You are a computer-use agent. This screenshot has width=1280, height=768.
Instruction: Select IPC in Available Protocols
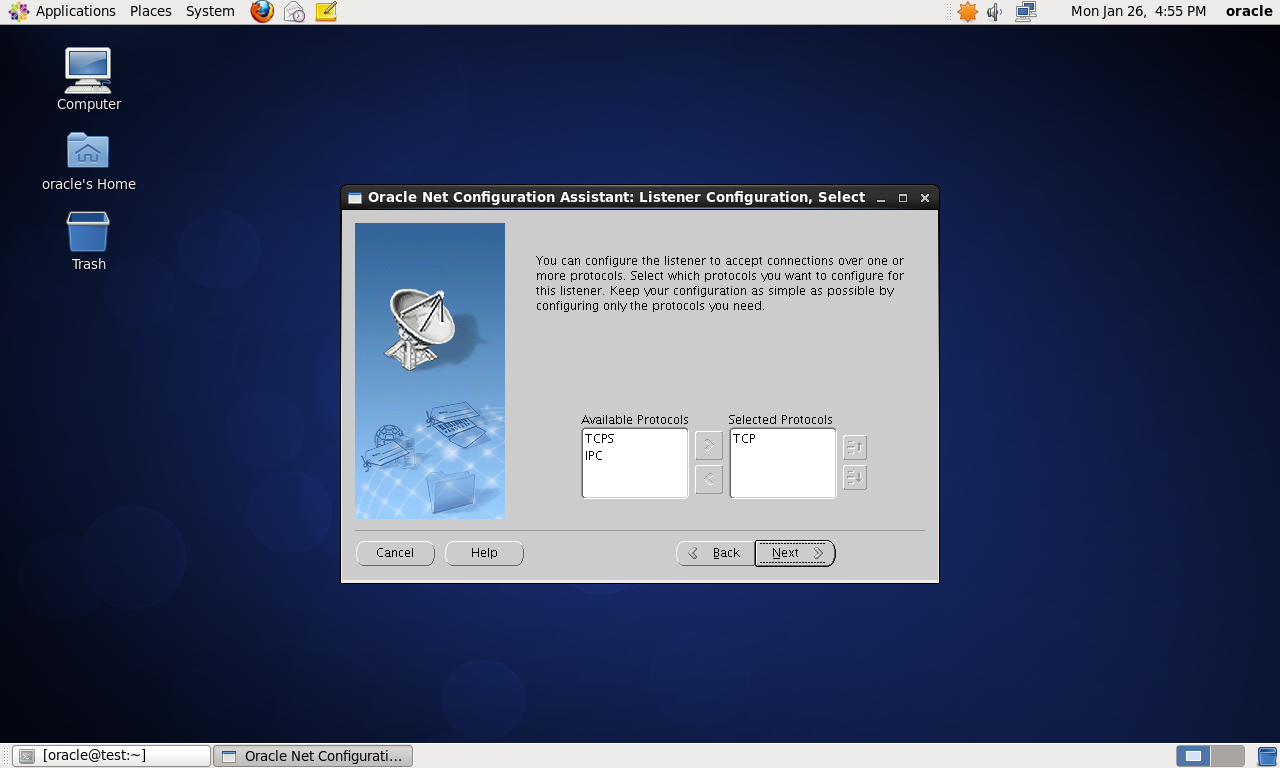[634, 456]
